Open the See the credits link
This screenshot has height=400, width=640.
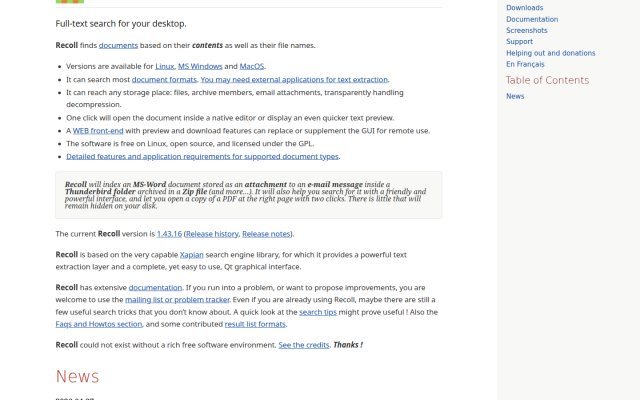304,345
